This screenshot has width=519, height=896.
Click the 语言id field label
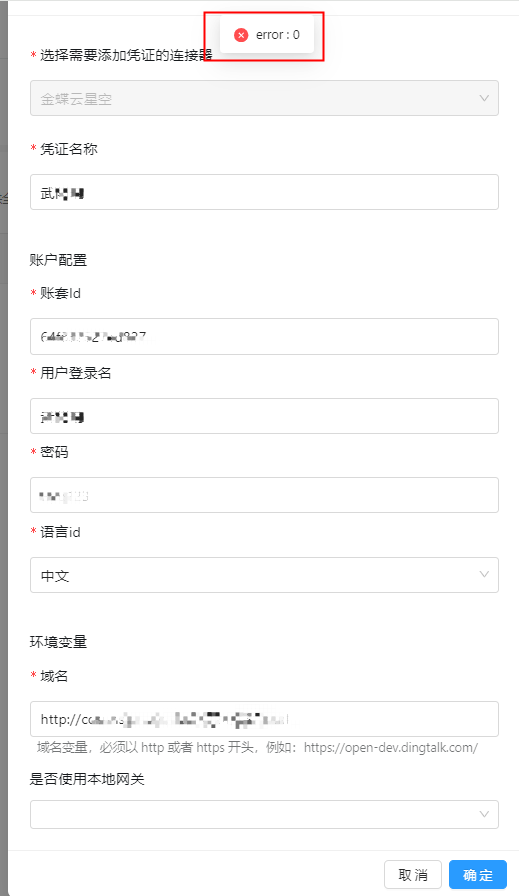point(60,532)
